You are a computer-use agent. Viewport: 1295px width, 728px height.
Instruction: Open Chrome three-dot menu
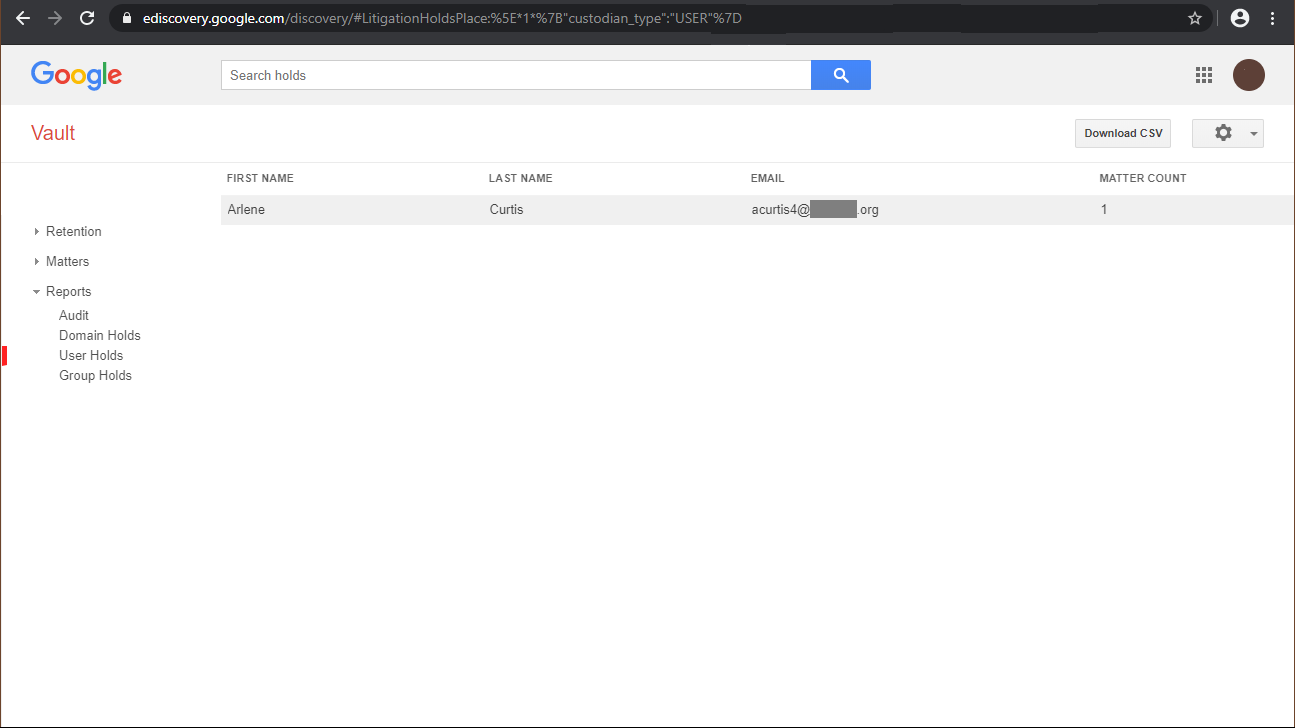[1272, 18]
